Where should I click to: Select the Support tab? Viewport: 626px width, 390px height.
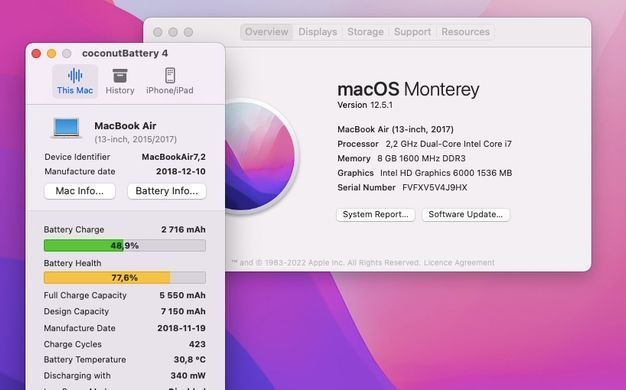[412, 32]
